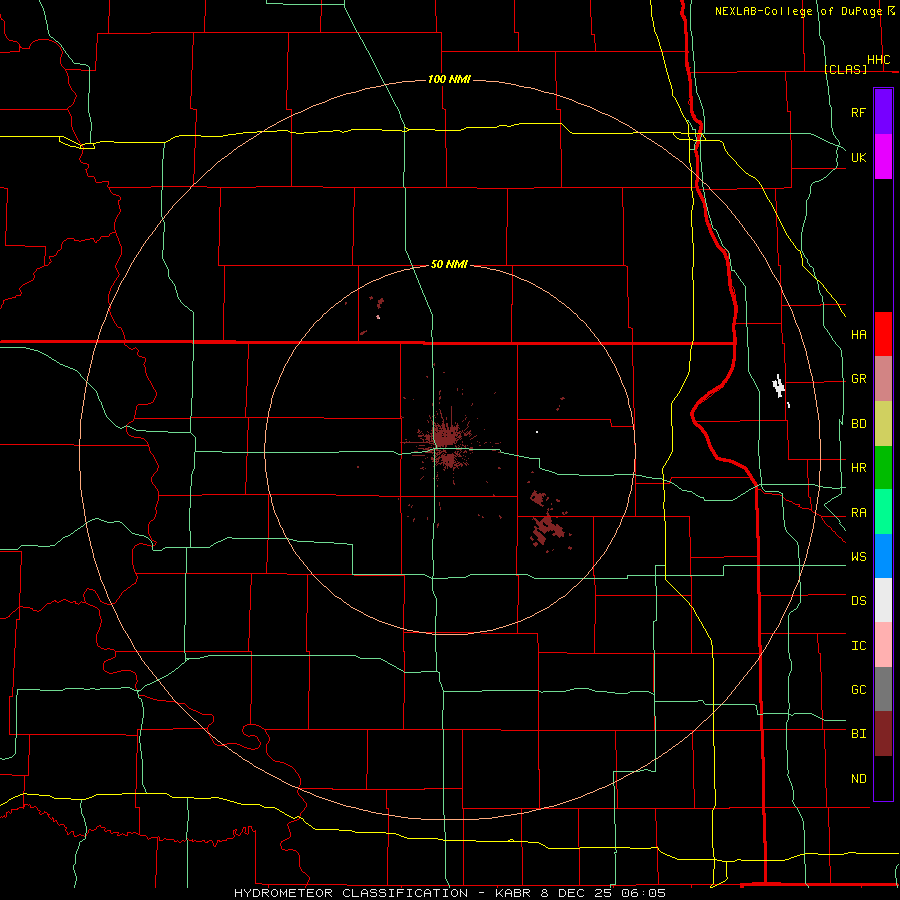900x900 pixels.
Task: Click the '100 NMI' range ring label
Action: coord(449,79)
